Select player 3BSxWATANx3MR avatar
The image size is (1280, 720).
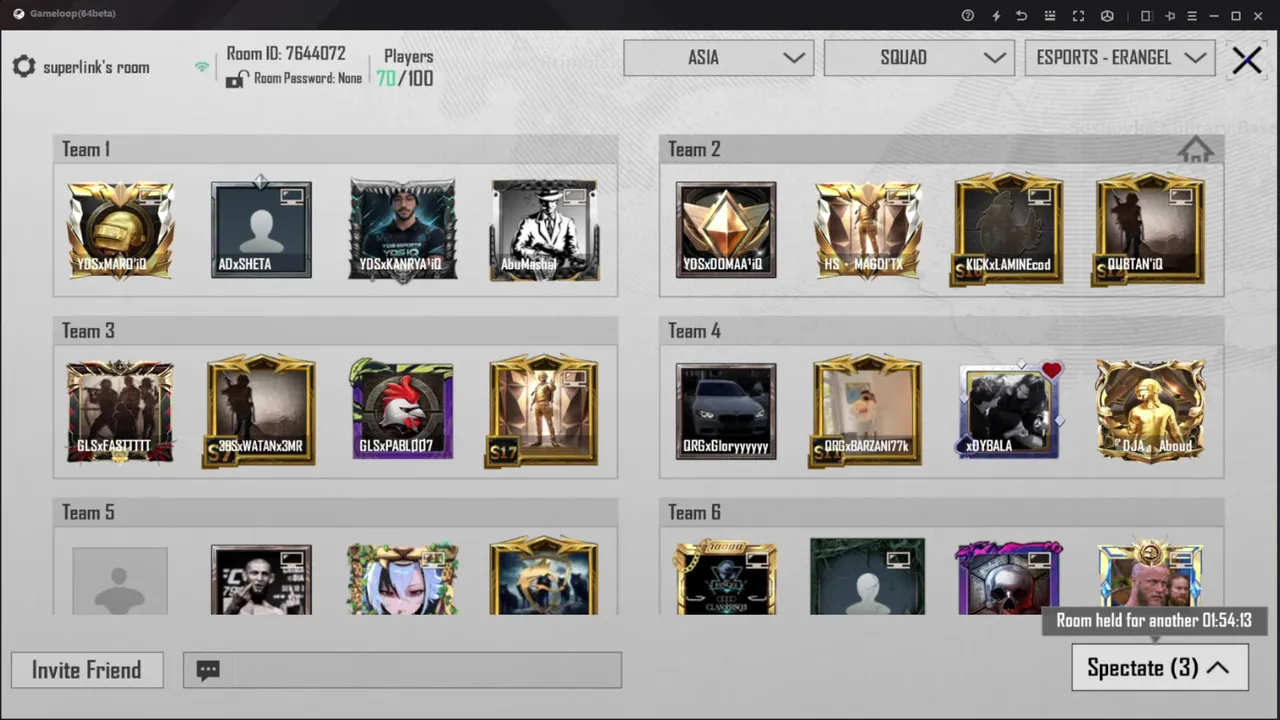(261, 410)
